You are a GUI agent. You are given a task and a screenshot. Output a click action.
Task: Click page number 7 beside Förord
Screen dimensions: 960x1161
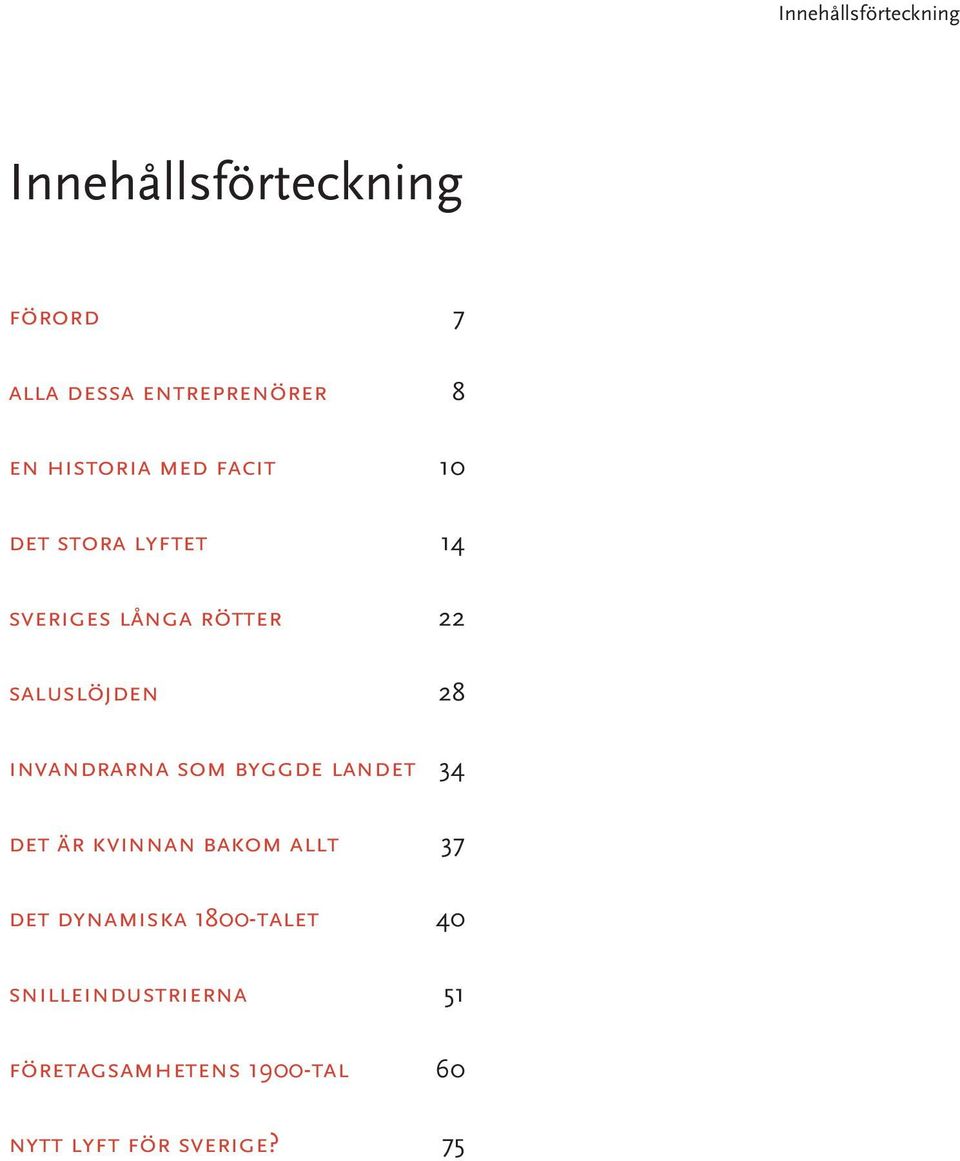coord(459,320)
